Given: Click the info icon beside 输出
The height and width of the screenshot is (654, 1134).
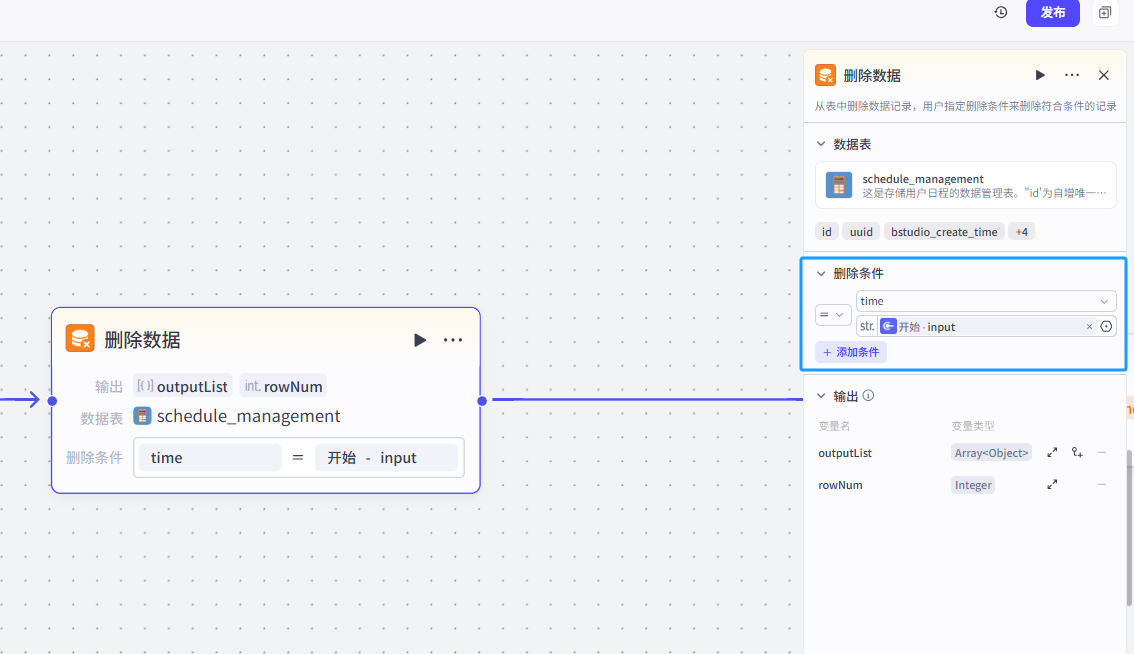Looking at the screenshot, I should 868,396.
